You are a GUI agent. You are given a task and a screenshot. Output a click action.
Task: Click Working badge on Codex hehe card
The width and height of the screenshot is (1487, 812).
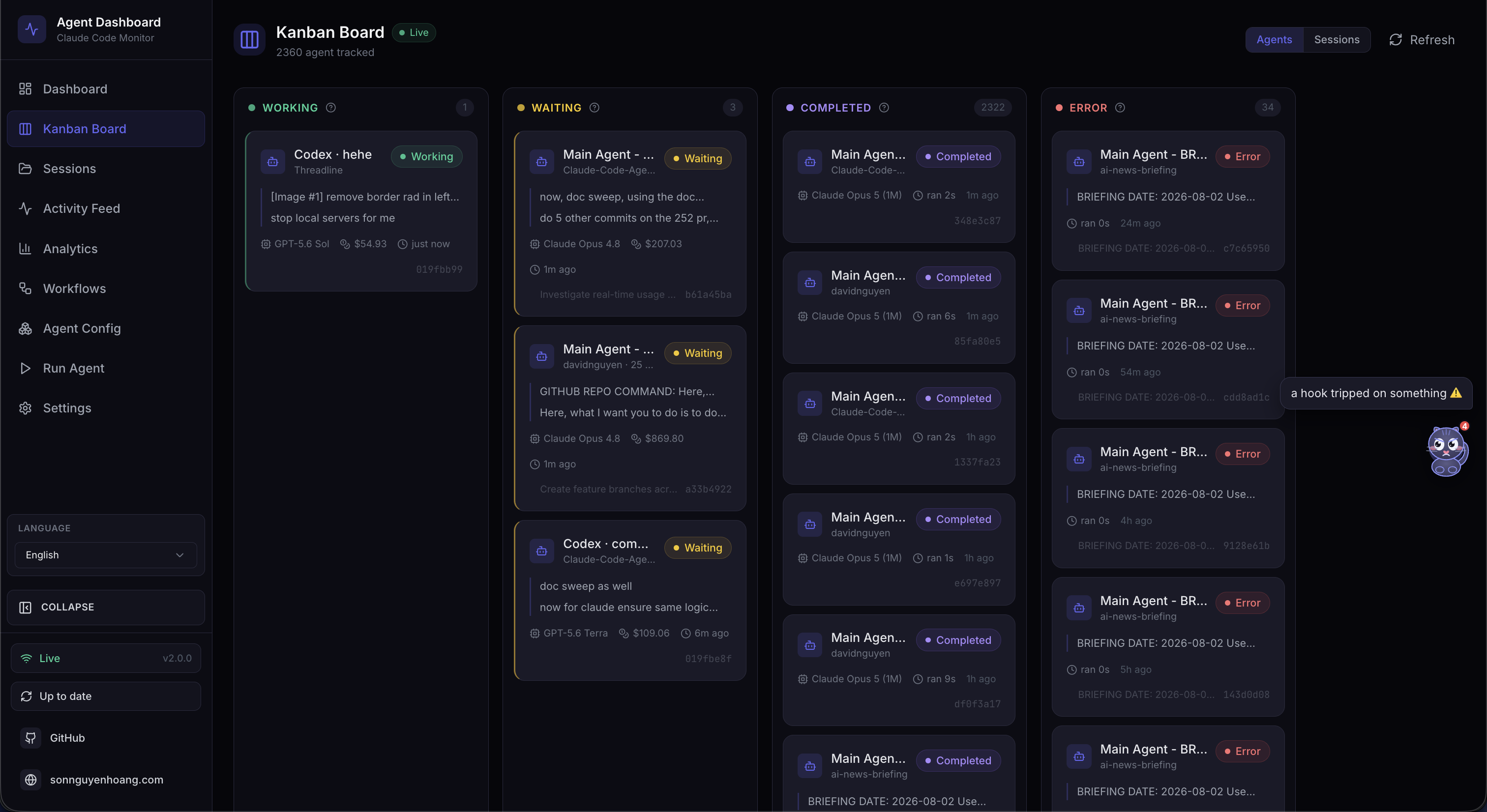(x=427, y=157)
